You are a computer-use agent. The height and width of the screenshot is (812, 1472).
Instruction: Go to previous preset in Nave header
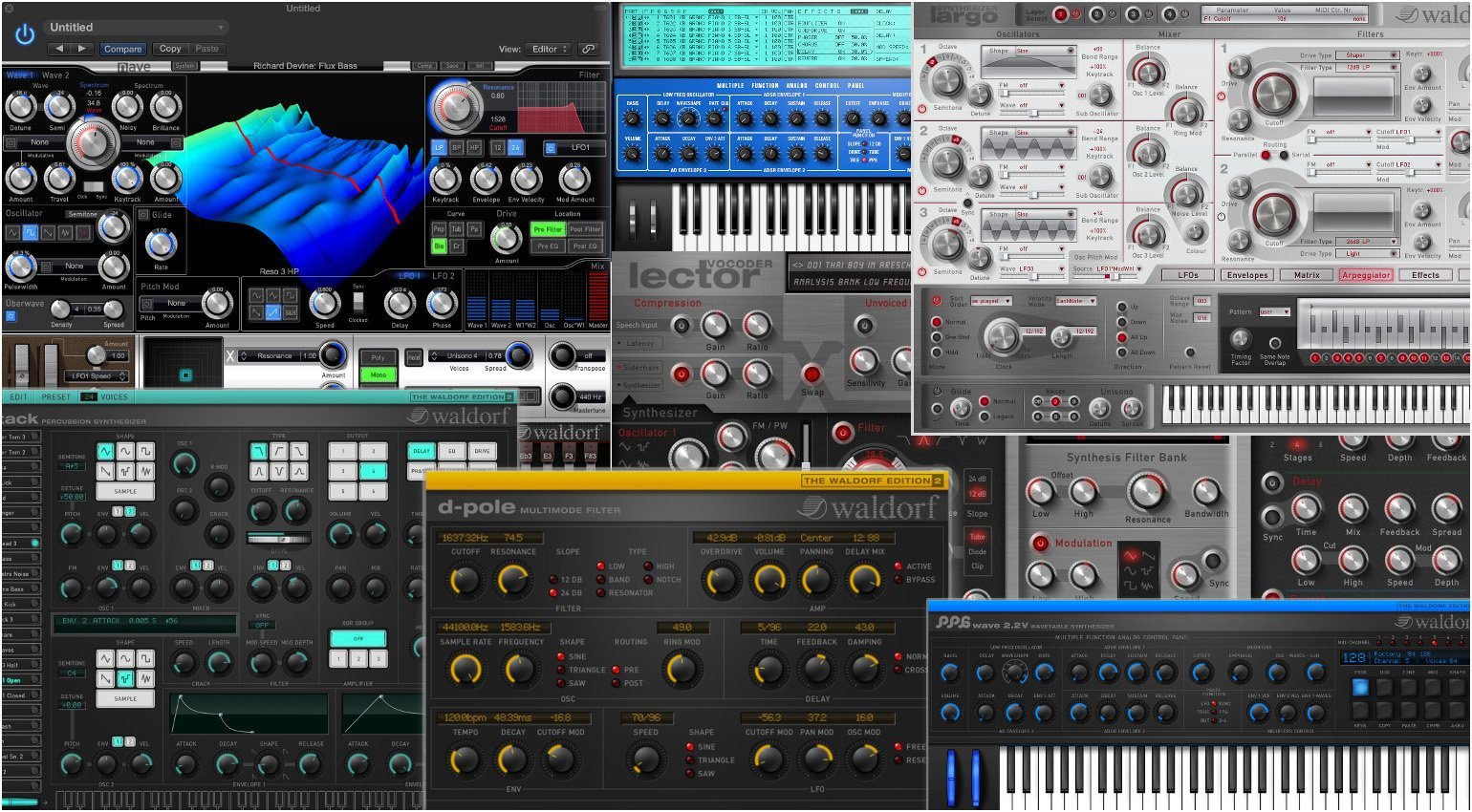tap(60, 49)
